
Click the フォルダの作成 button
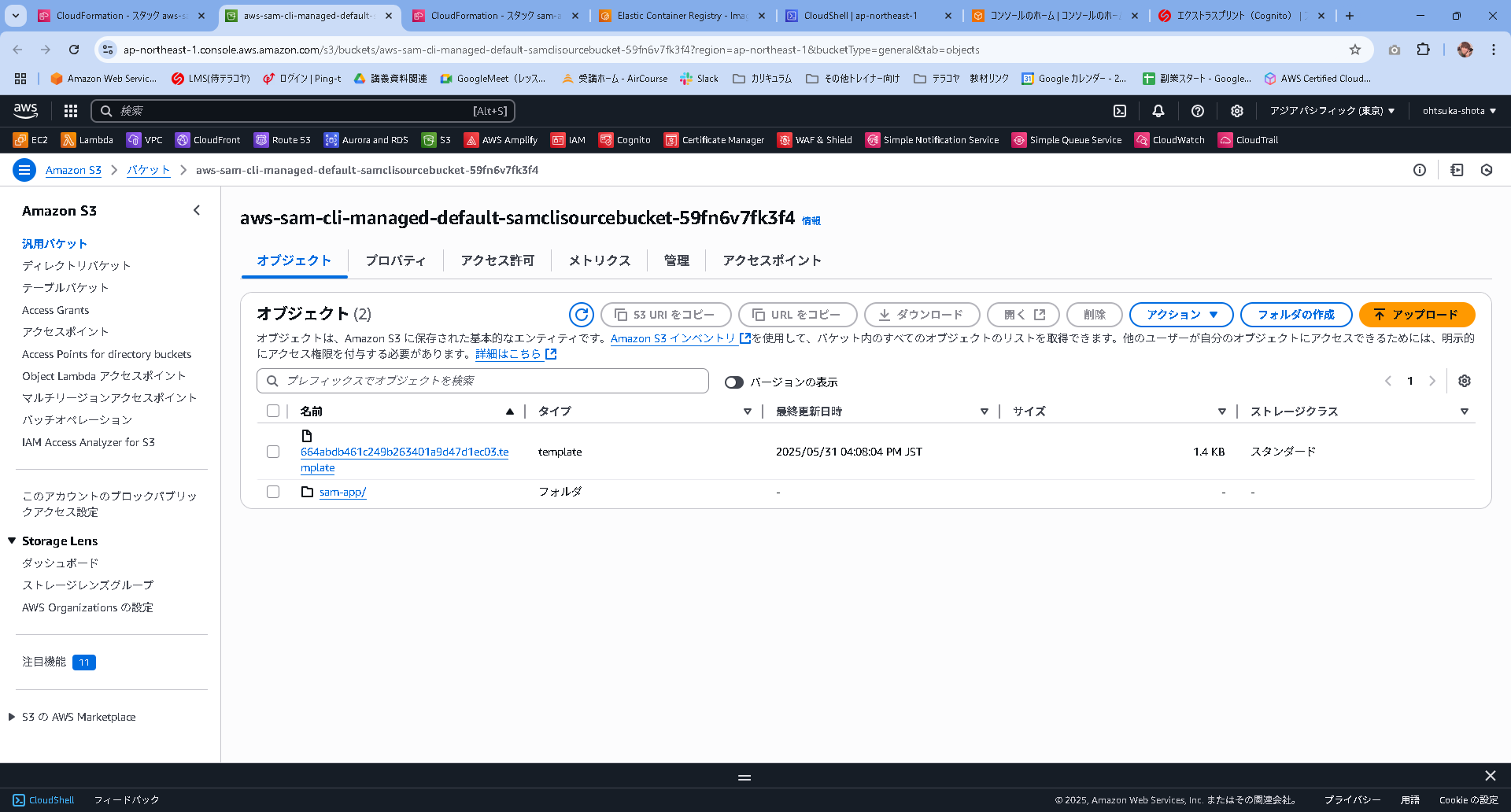[x=1295, y=314]
